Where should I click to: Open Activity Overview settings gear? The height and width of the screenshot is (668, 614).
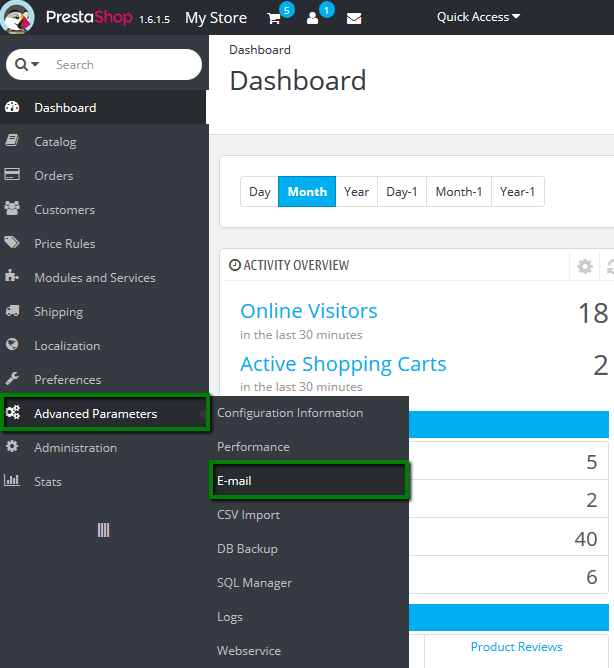[585, 266]
